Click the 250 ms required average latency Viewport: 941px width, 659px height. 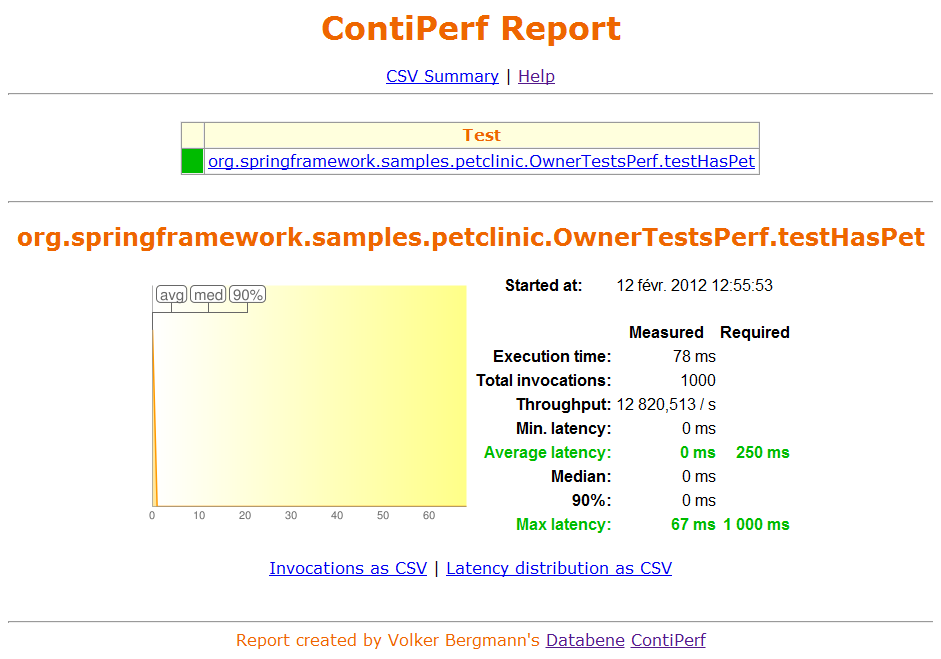tap(762, 452)
